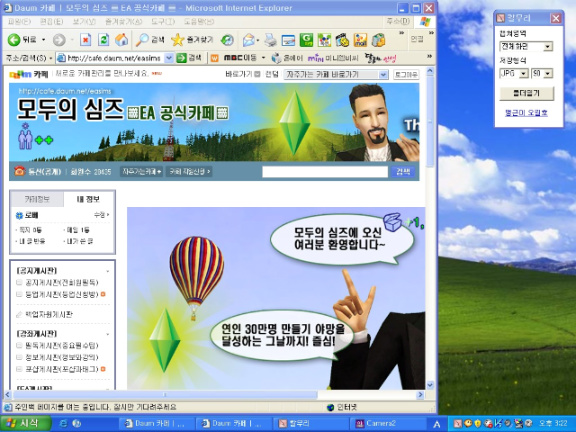Viewport: 576px width, 432px height.
Task: Click the gift box icon on speech bubble
Action: 393,222
